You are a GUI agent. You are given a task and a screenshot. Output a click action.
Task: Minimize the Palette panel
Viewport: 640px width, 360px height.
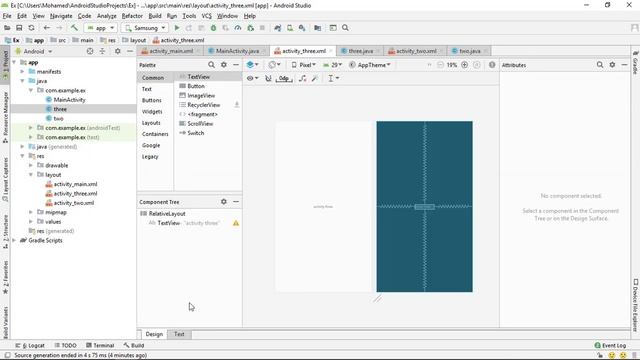click(x=236, y=64)
